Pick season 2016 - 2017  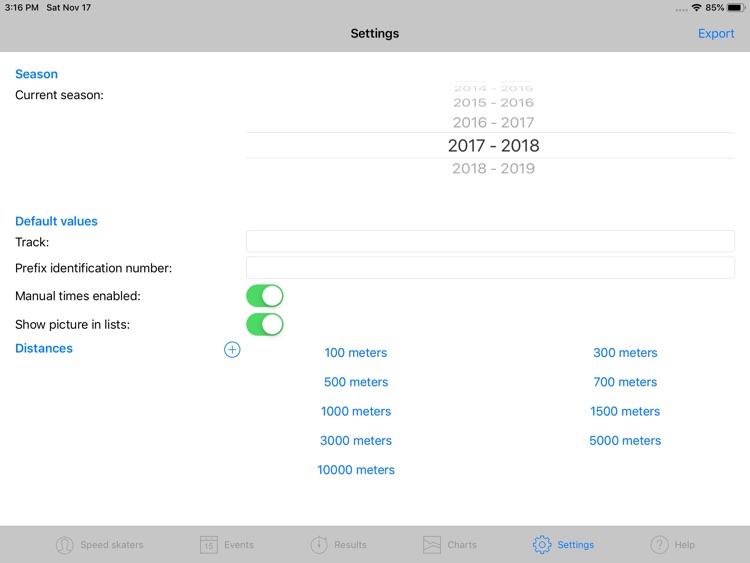(493, 123)
